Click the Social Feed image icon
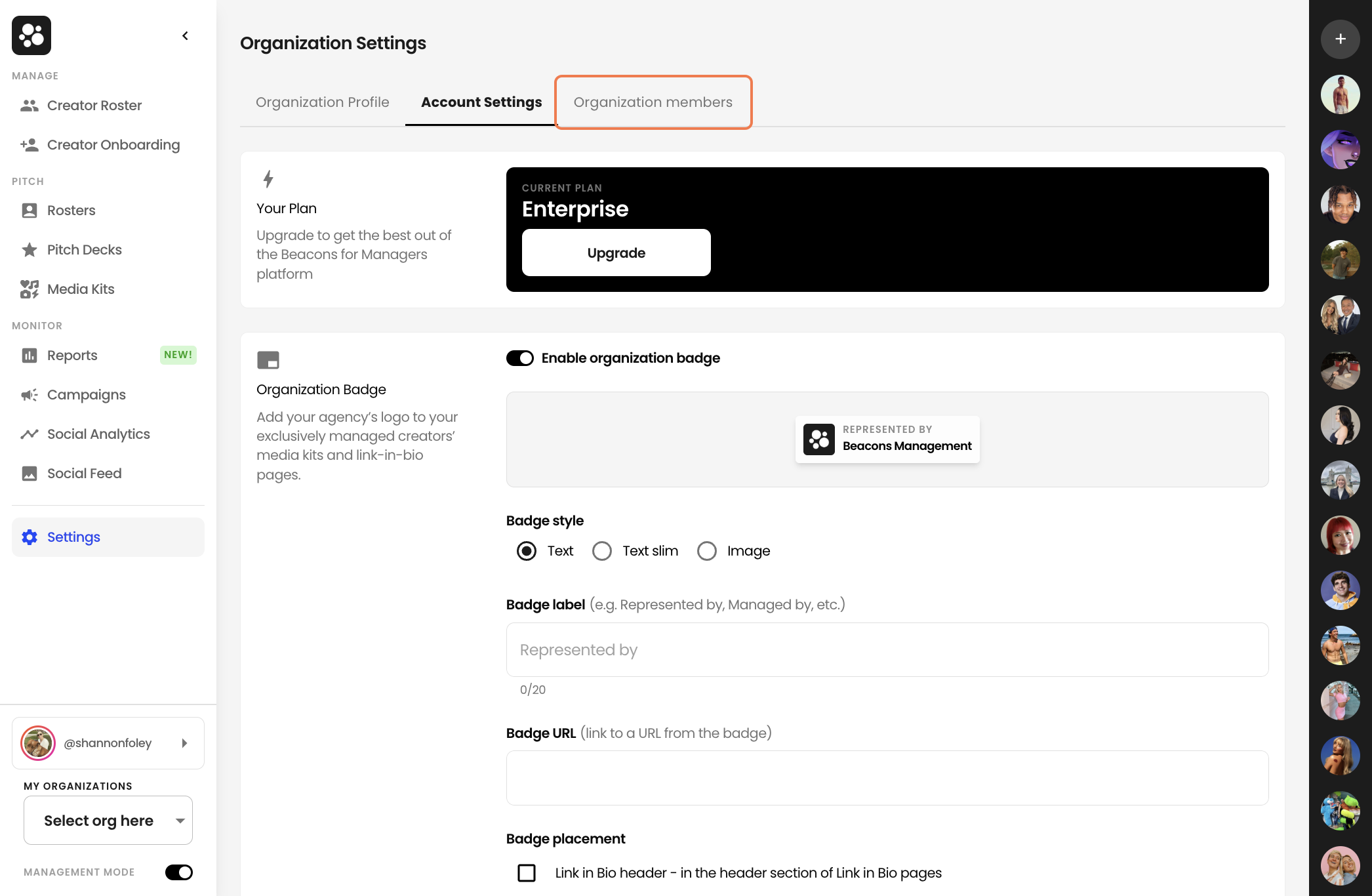1372x896 pixels. click(30, 474)
